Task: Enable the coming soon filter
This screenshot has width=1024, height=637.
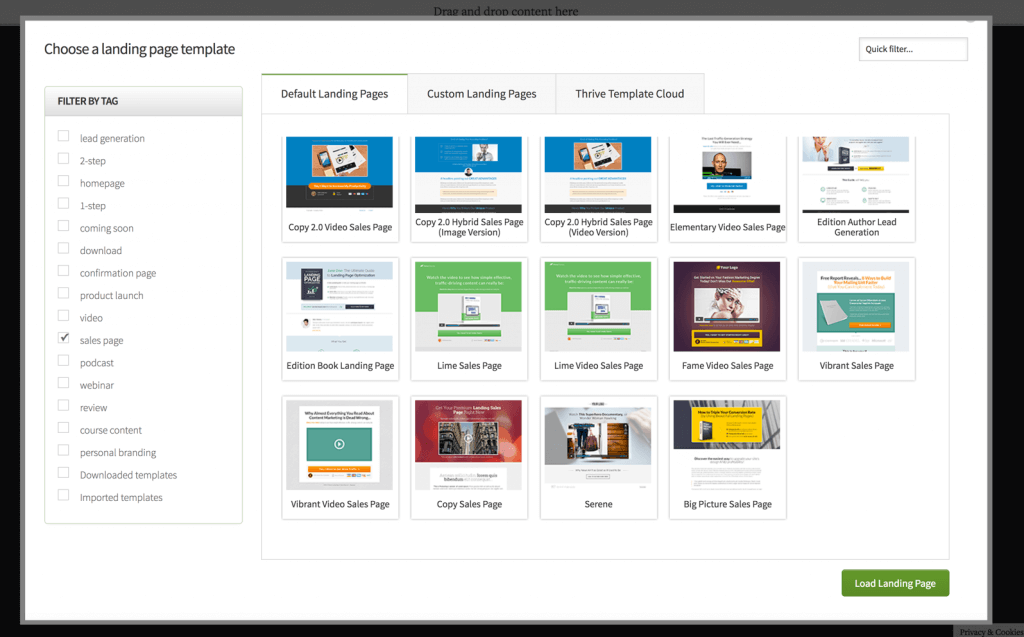Action: click(x=63, y=227)
